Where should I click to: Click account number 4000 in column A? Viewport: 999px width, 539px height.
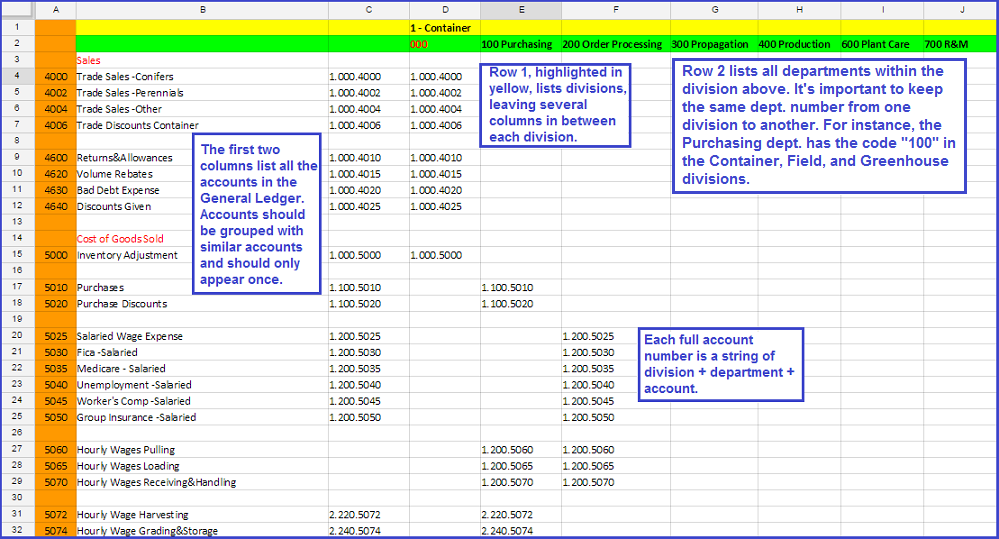pyautogui.click(x=56, y=76)
